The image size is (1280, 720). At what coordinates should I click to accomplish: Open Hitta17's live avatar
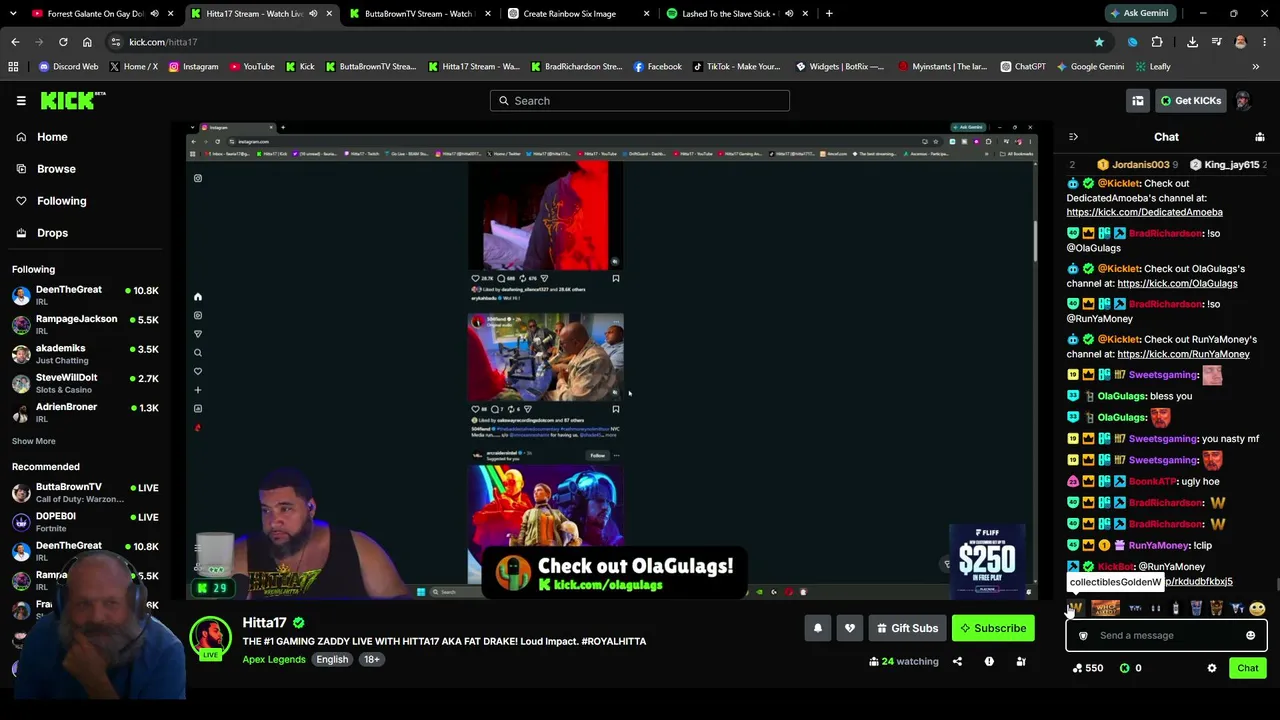(210, 639)
